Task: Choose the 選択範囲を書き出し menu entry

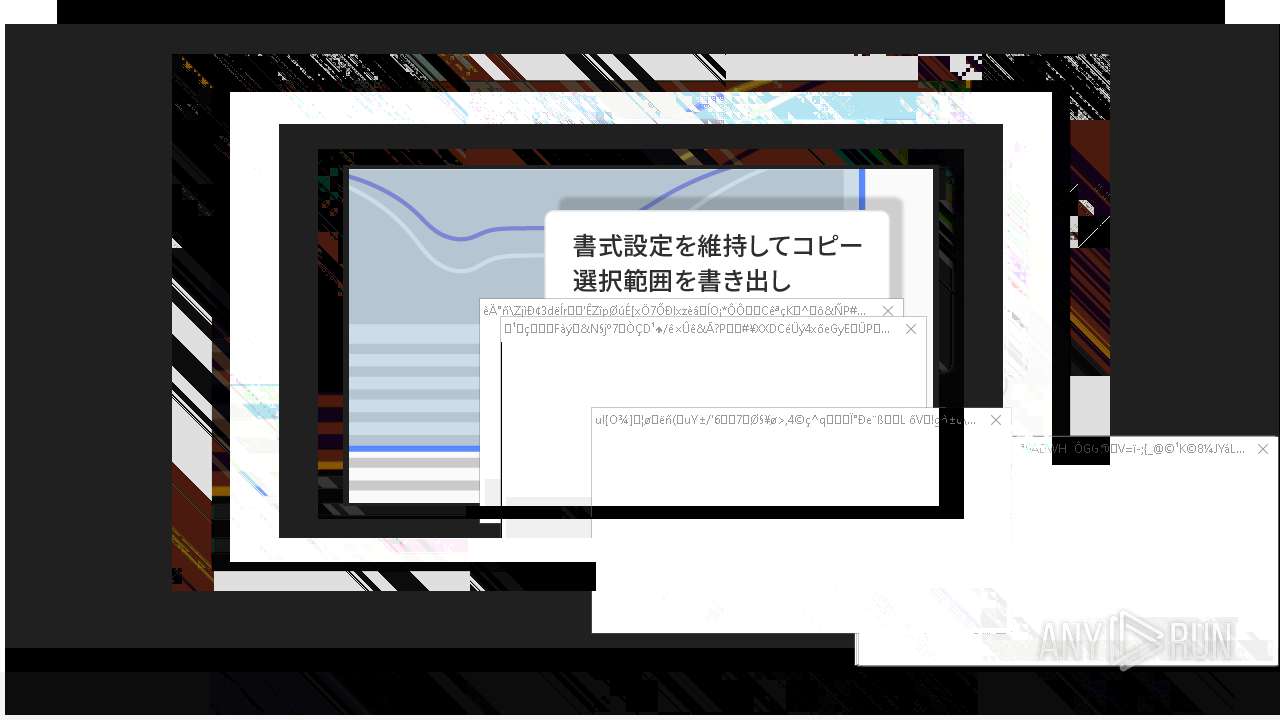Action: pos(682,280)
